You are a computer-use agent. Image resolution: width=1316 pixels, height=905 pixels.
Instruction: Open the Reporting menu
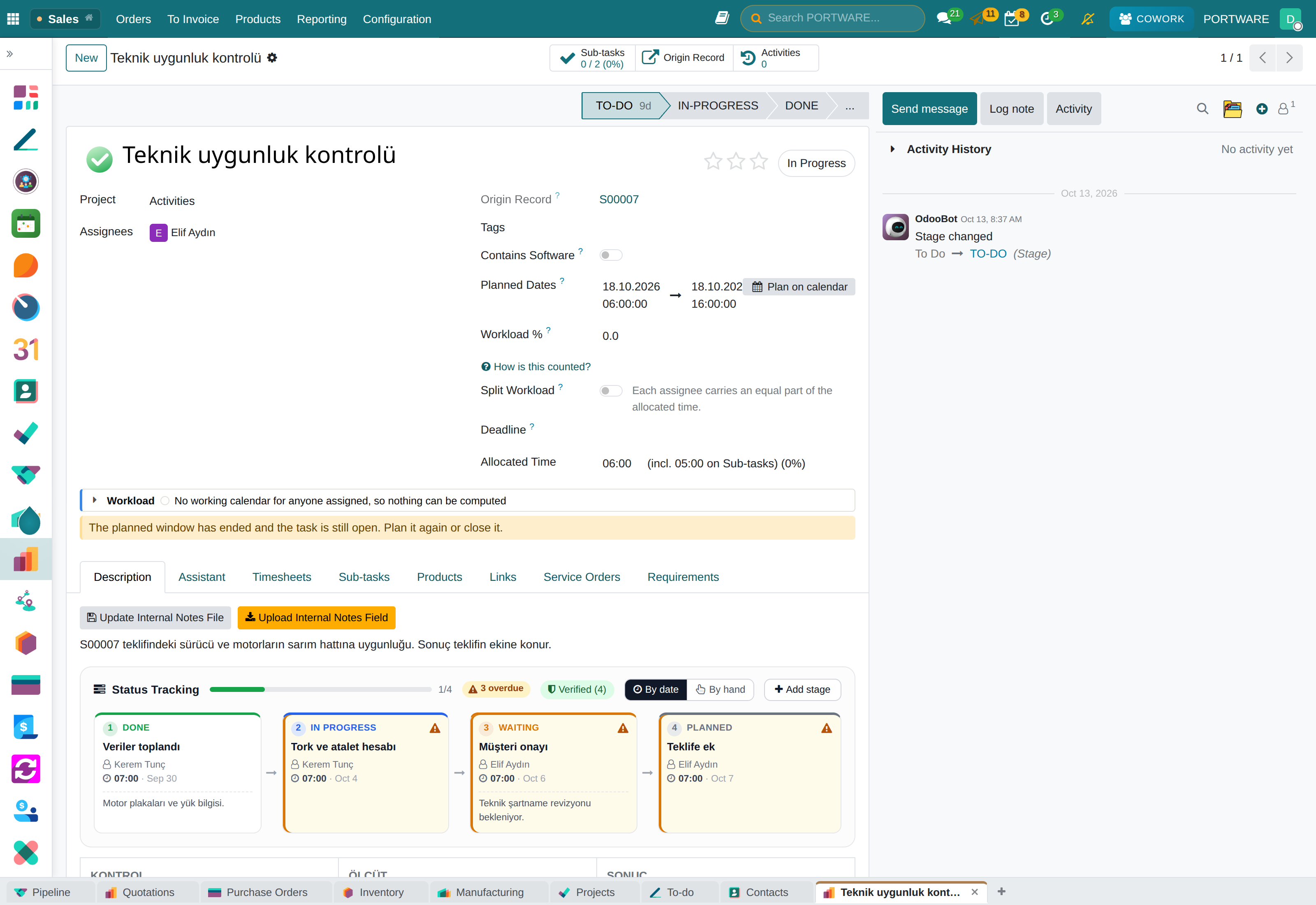click(321, 19)
